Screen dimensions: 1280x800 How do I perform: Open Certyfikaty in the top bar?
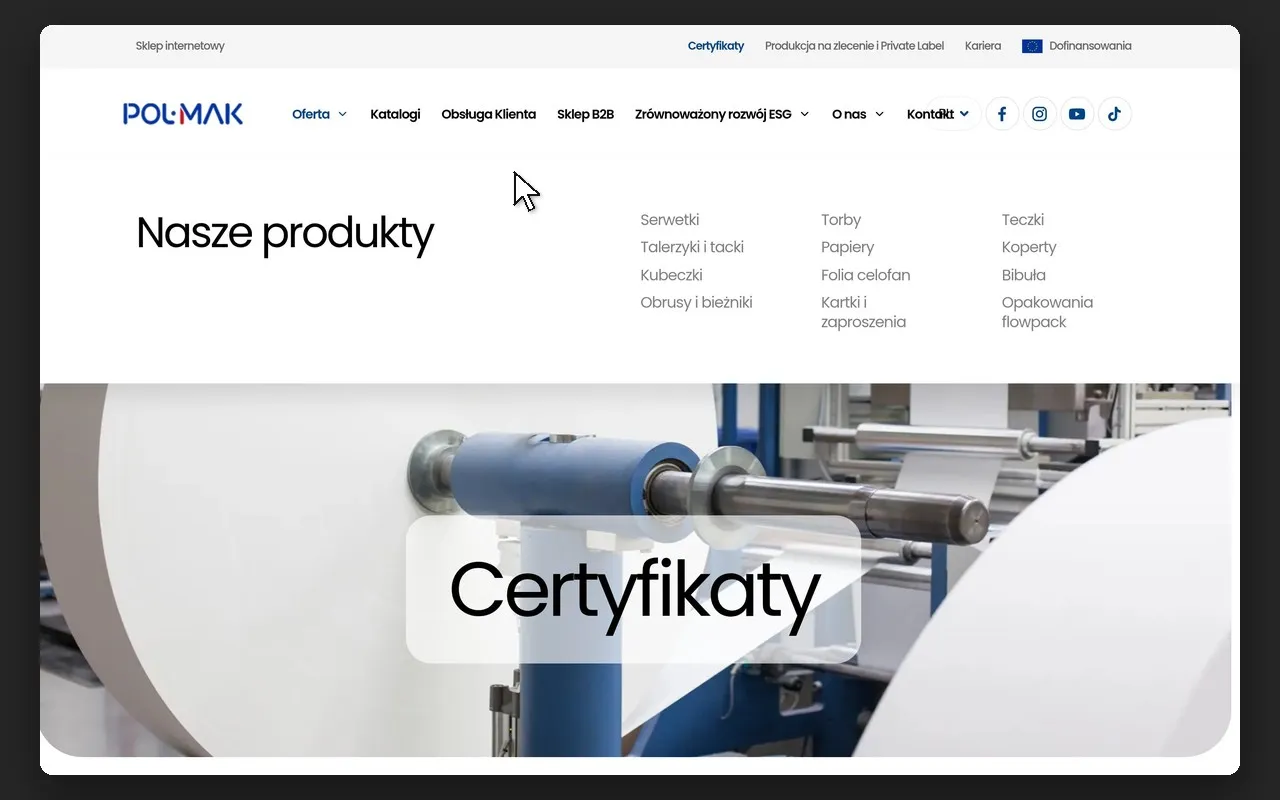pyautogui.click(x=716, y=46)
